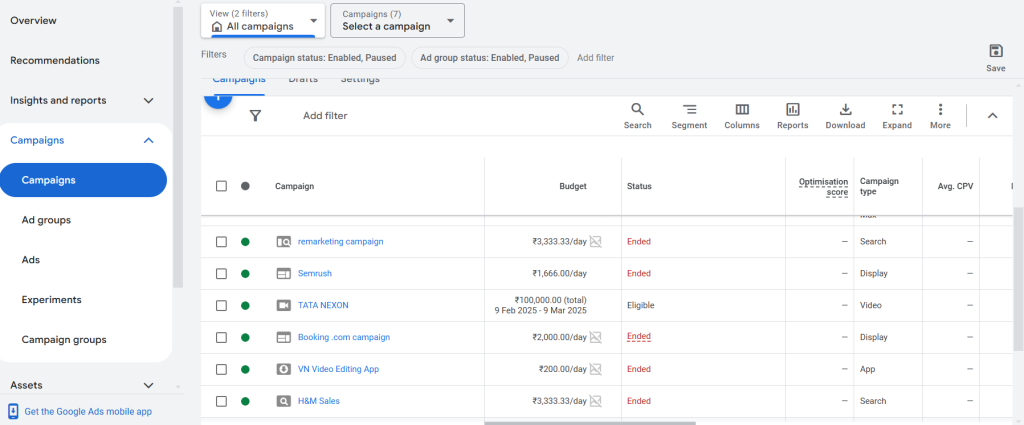Screen dimensions: 1024x425
Task: Expand the Assets sidebar section
Action: 148,385
